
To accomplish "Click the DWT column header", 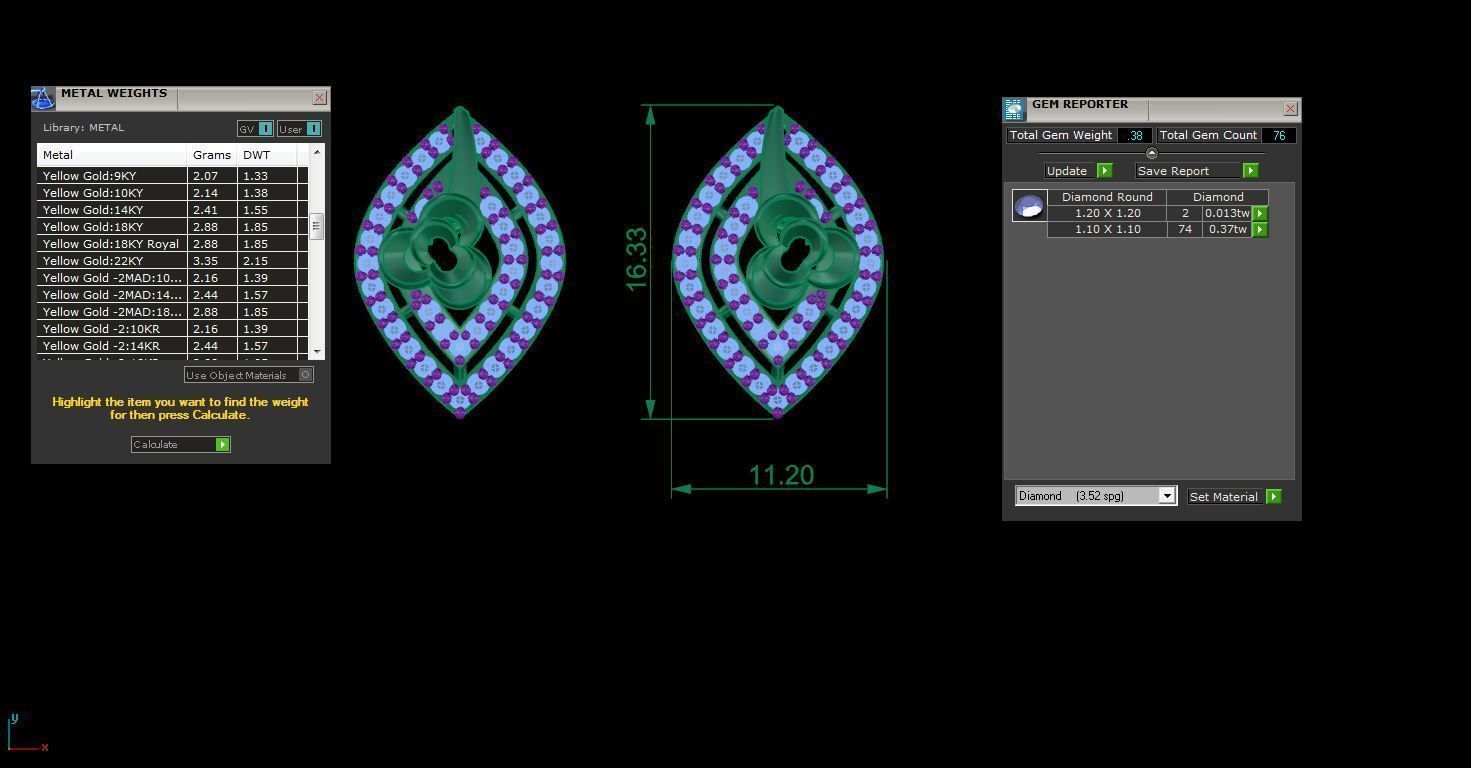I will tap(266, 155).
